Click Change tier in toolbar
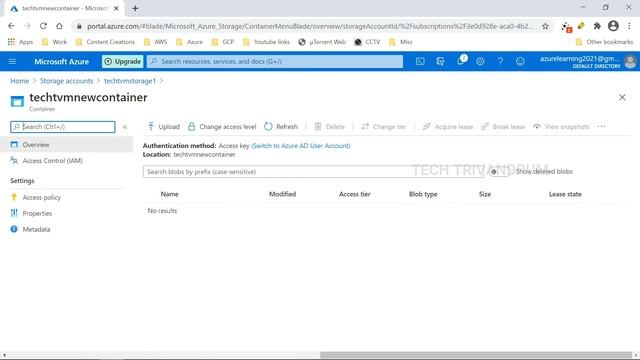The image size is (640, 360). [384, 127]
